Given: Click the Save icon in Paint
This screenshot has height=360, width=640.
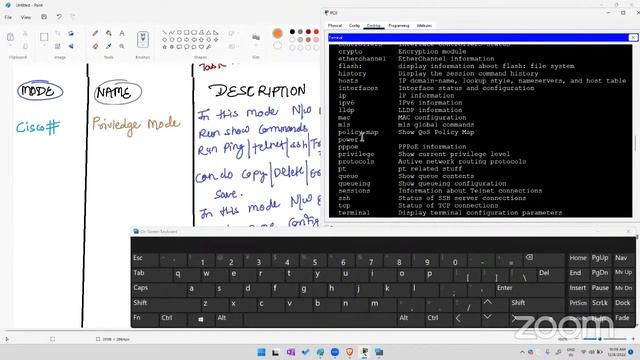Looking at the screenshot, I should pos(44,17).
